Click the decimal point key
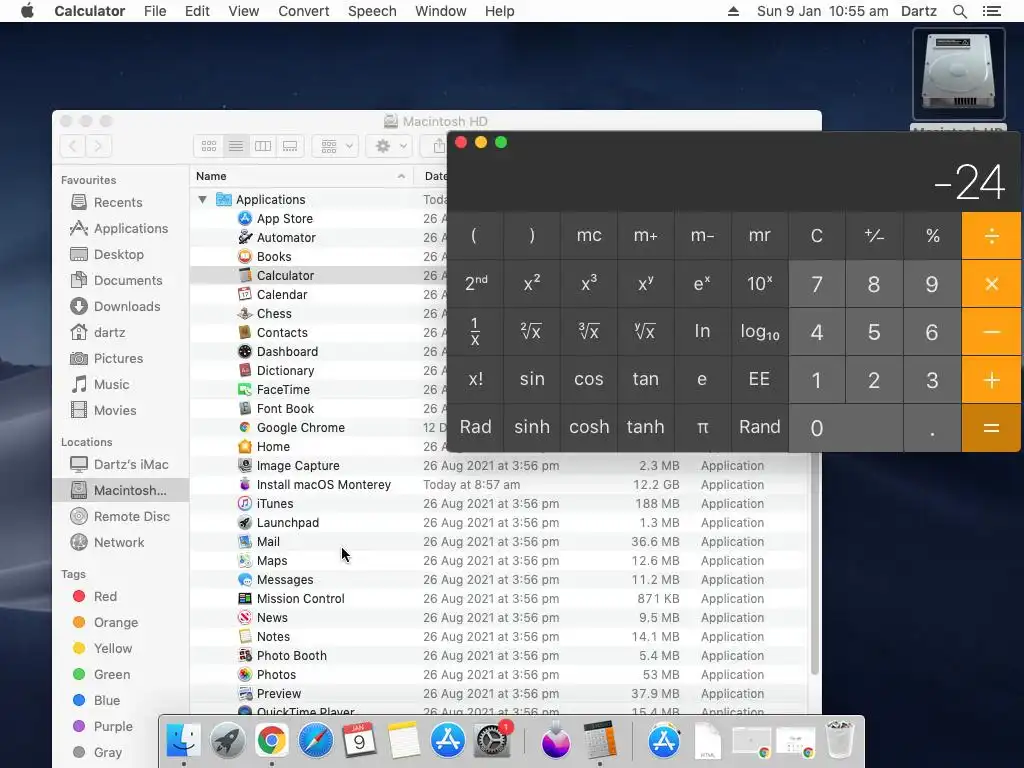The image size is (1024, 768). (x=932, y=428)
